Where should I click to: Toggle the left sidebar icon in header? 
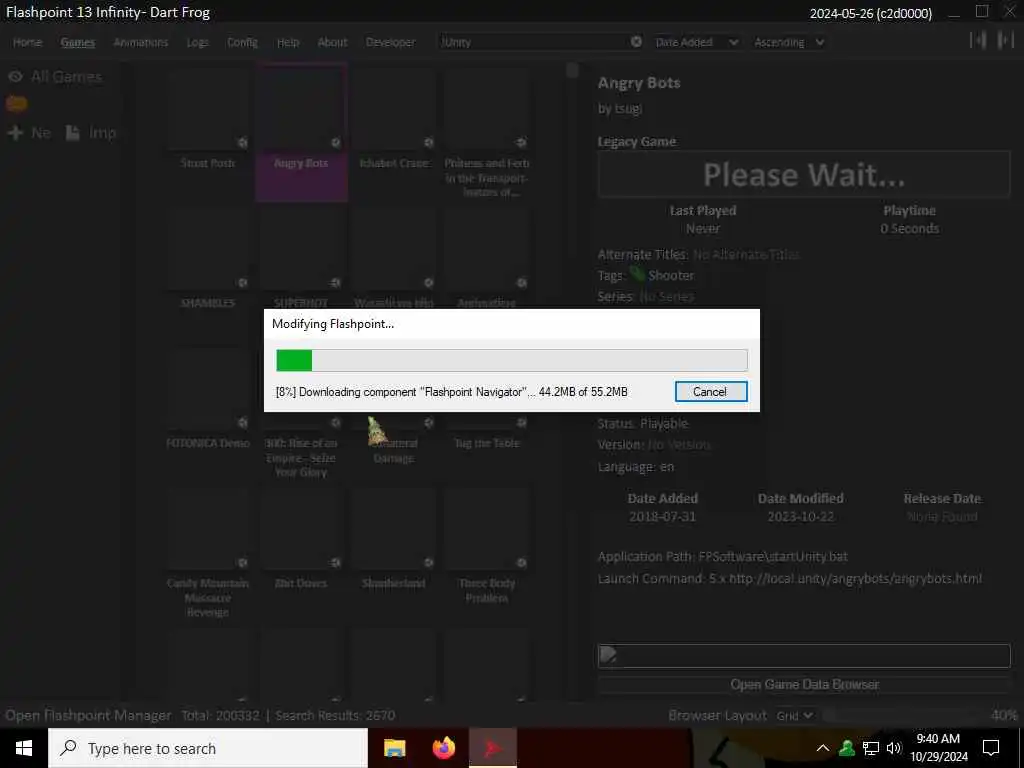tap(978, 40)
